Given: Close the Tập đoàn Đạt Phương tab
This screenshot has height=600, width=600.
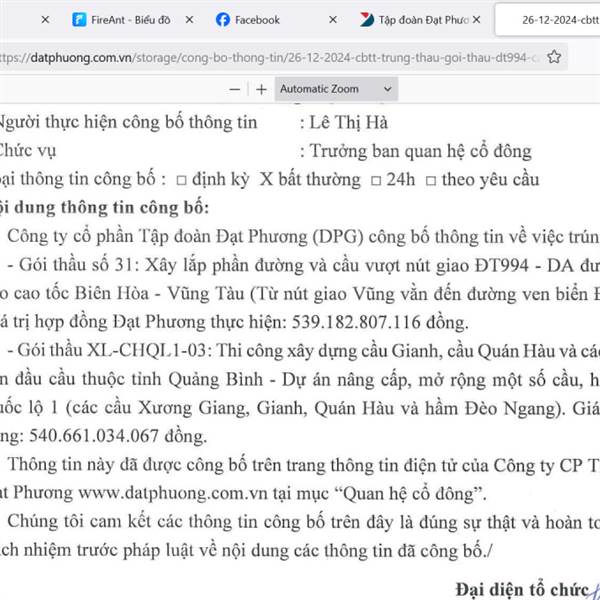Looking at the screenshot, I should point(476,20).
